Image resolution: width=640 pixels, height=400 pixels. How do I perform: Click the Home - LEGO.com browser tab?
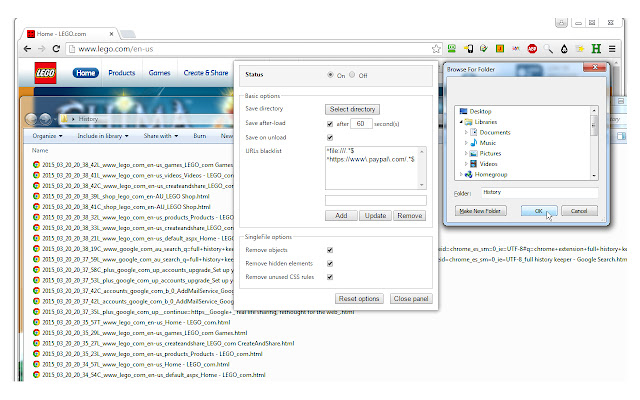(71, 34)
